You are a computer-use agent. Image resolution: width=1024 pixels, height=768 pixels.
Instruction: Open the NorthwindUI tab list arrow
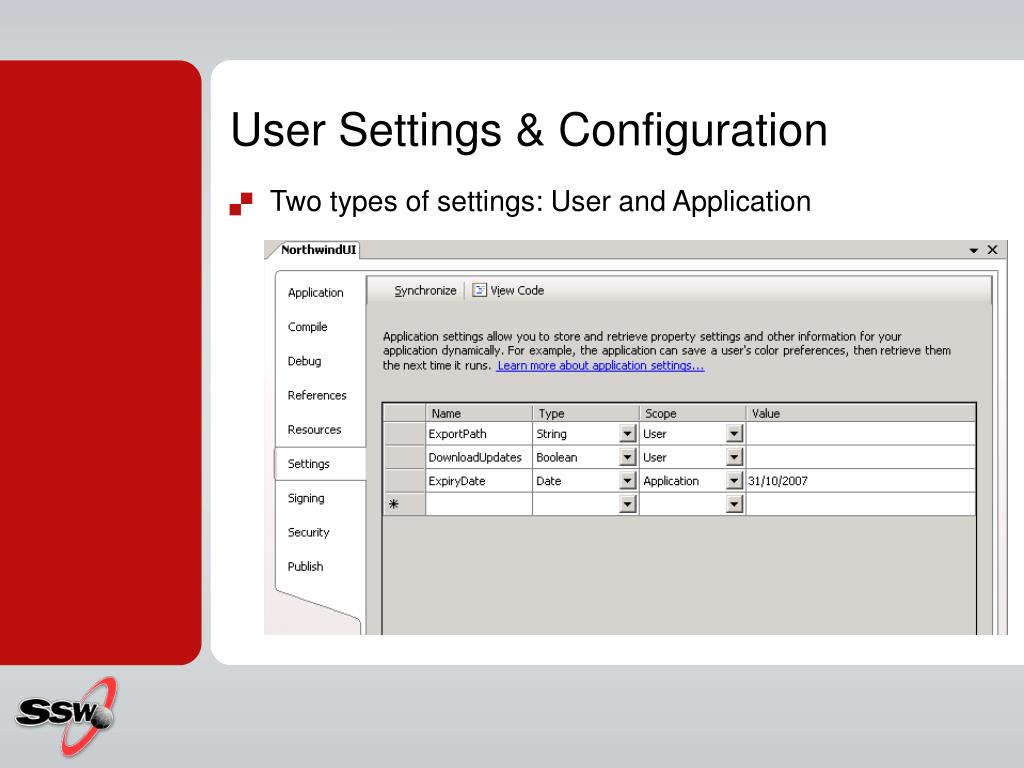point(973,250)
